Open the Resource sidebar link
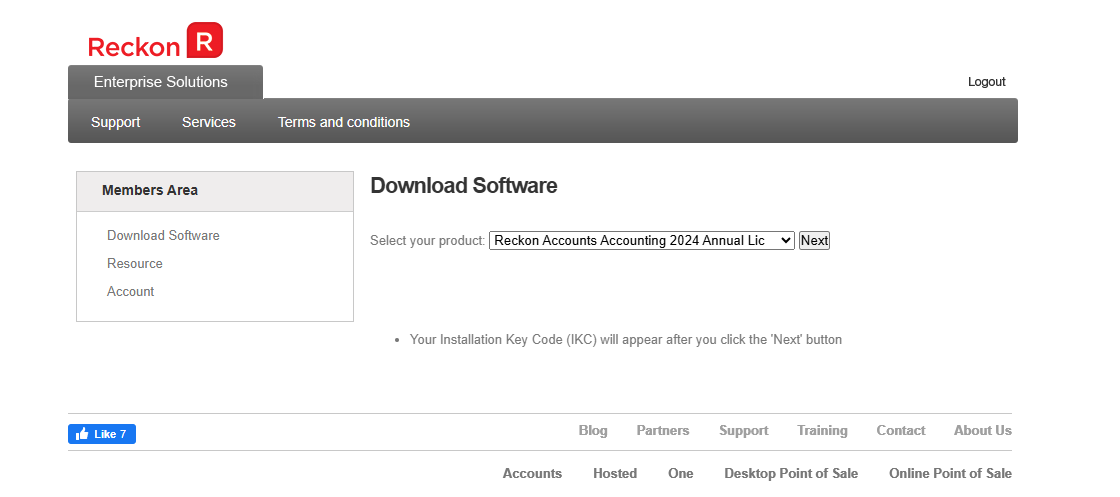The height and width of the screenshot is (497, 1120). pos(135,263)
